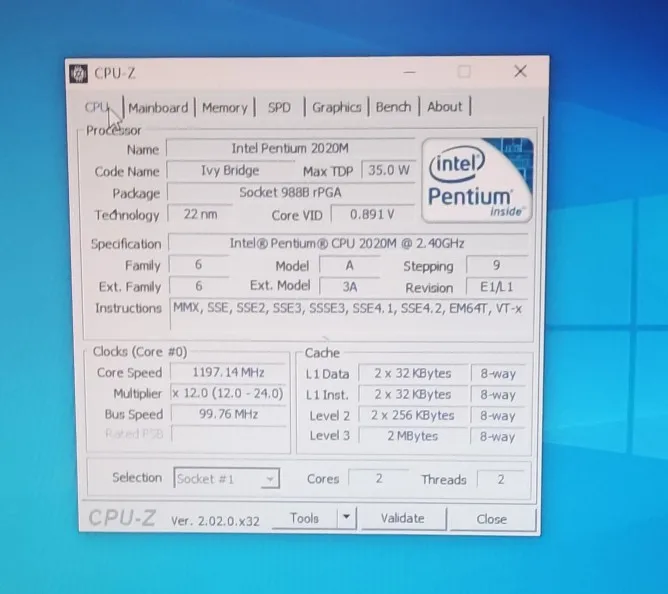Open the CPU tab
Viewport: 668px width, 594px height.
click(97, 107)
